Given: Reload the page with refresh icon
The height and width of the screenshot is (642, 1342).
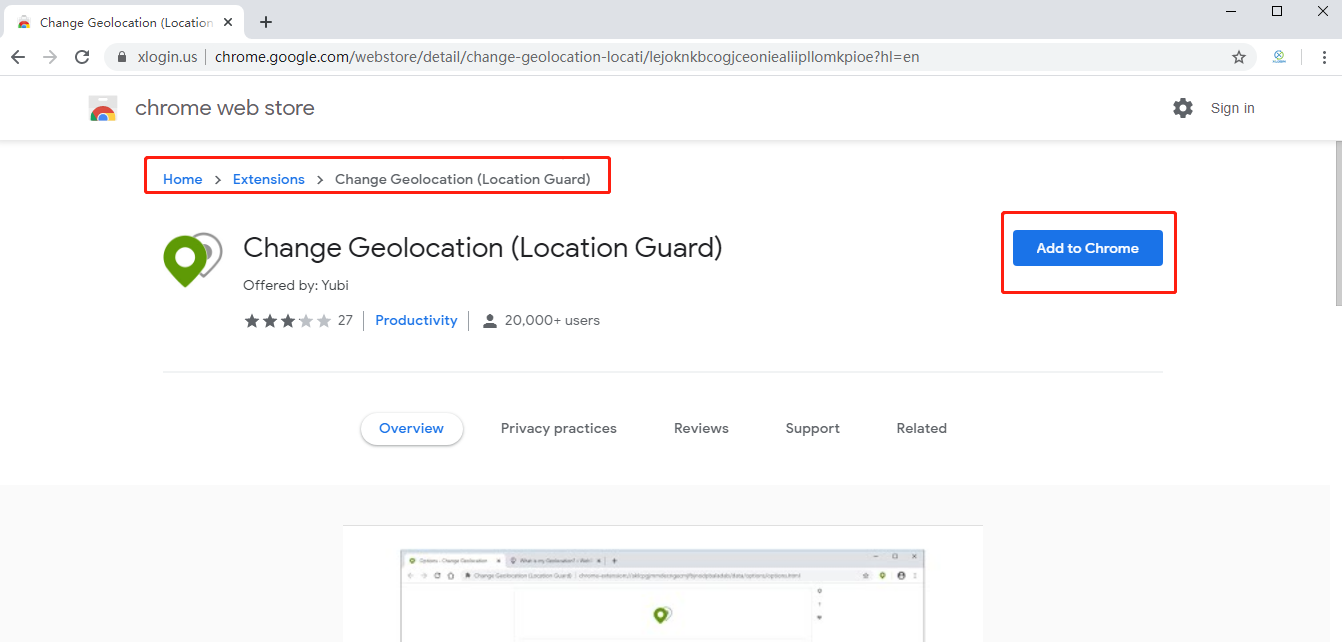Looking at the screenshot, I should pyautogui.click(x=82, y=57).
